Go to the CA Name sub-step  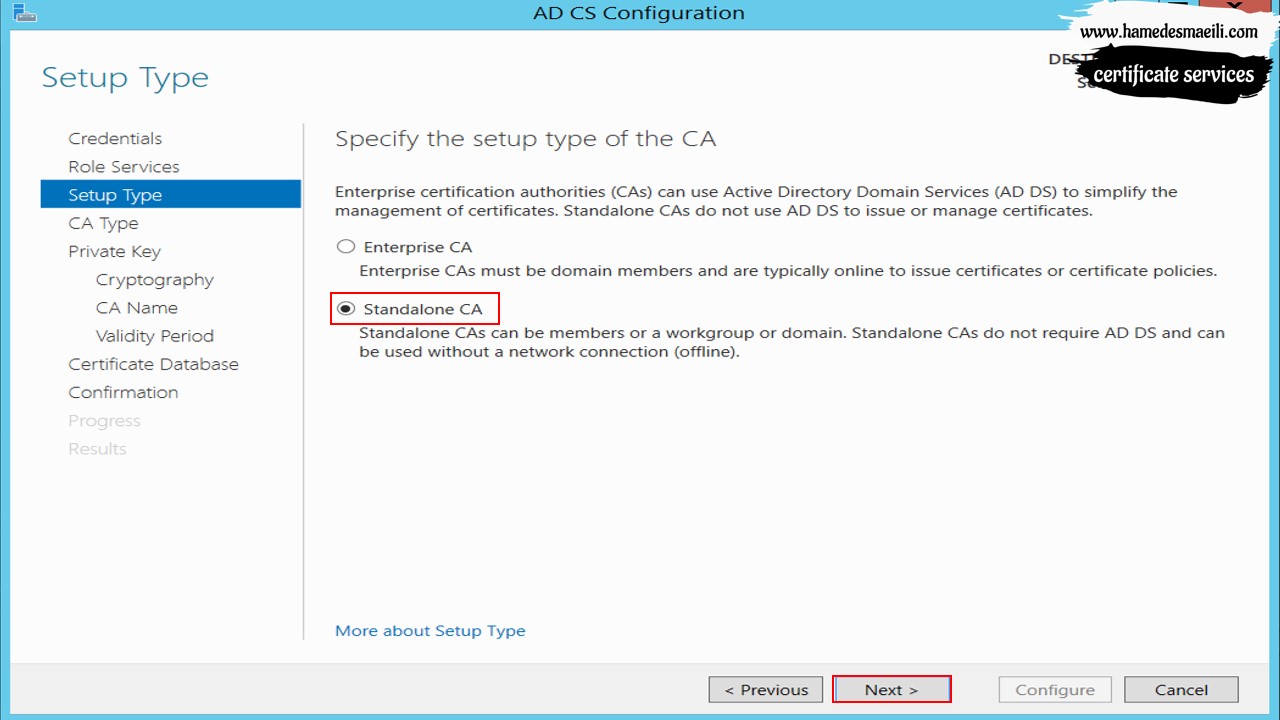pos(137,308)
